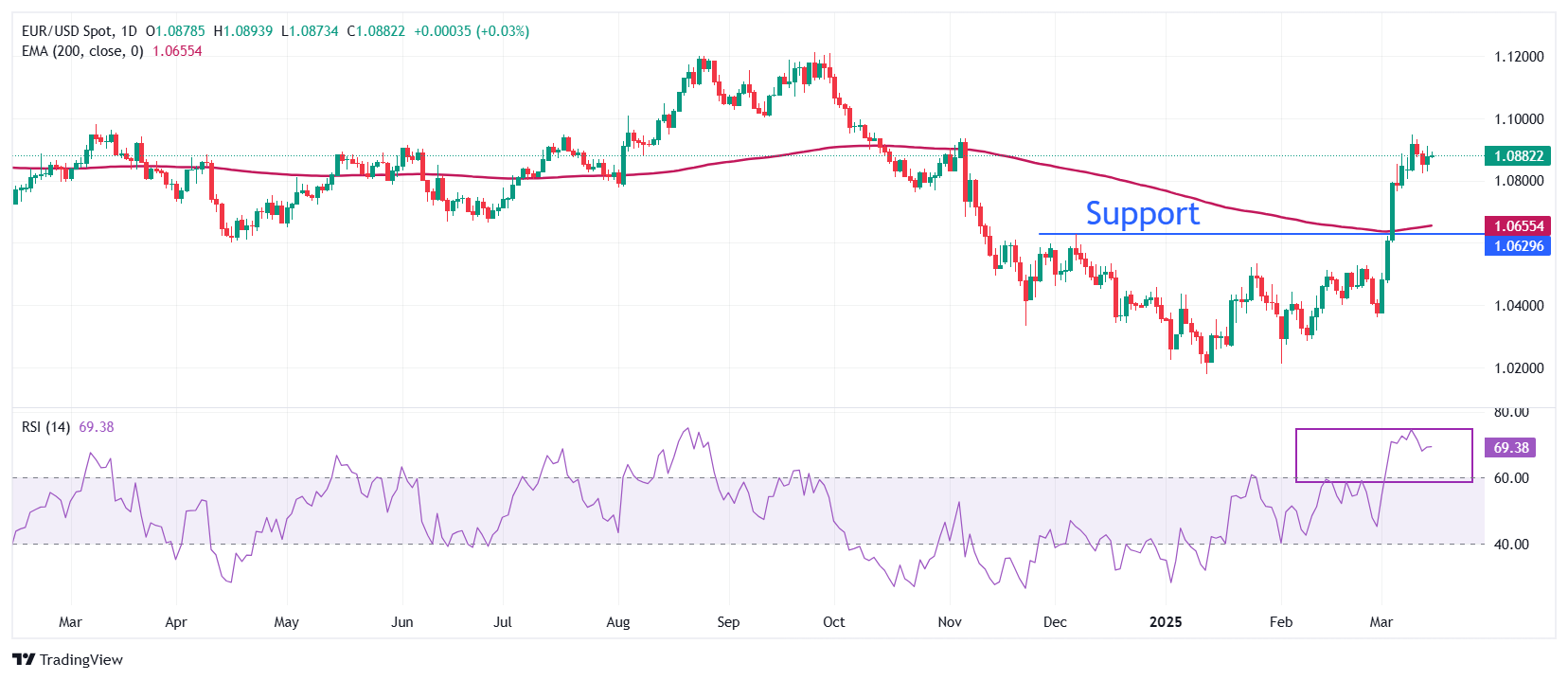
Task: Click the green 1.08822 current price label
Action: pos(1518,156)
